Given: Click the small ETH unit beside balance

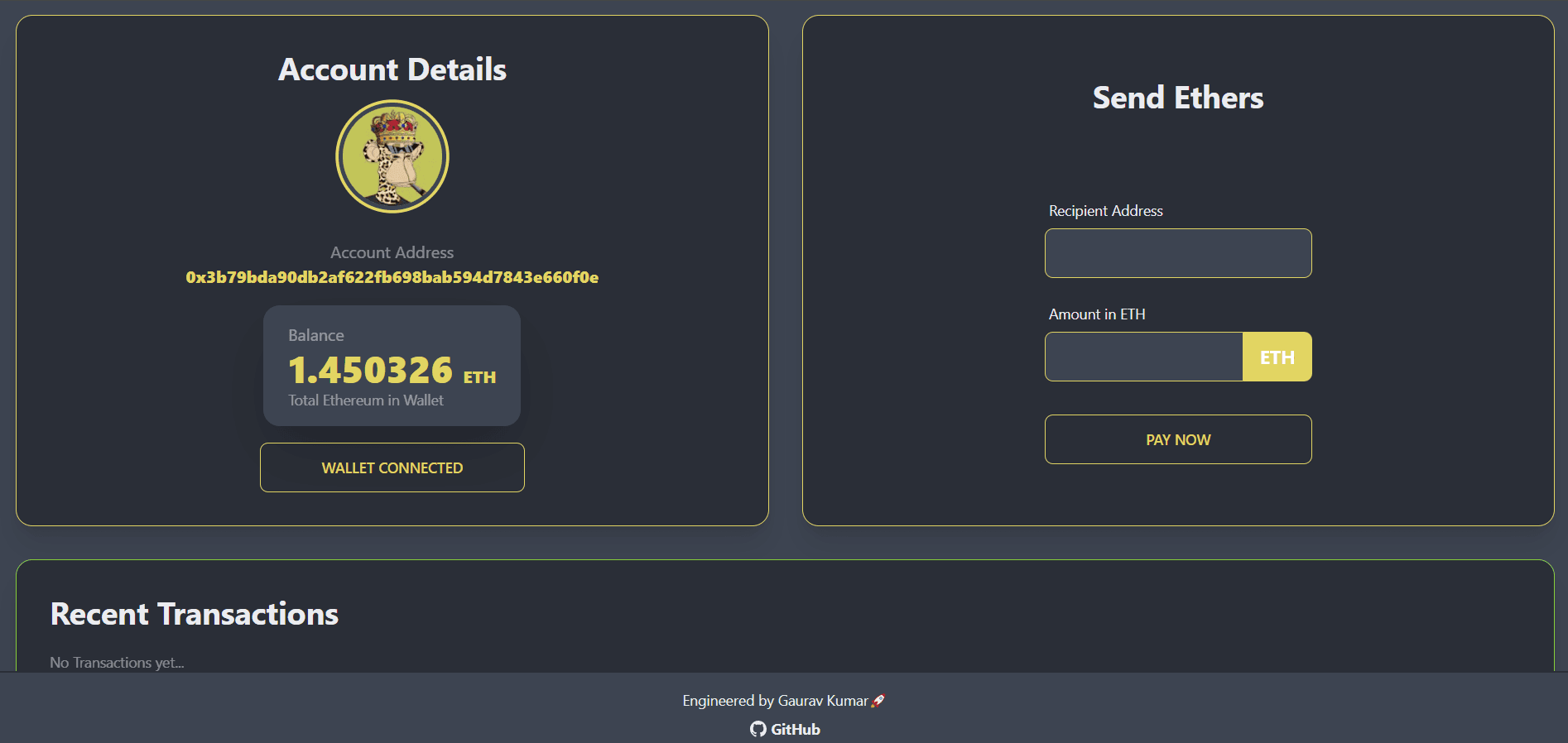Looking at the screenshot, I should pos(479,377).
